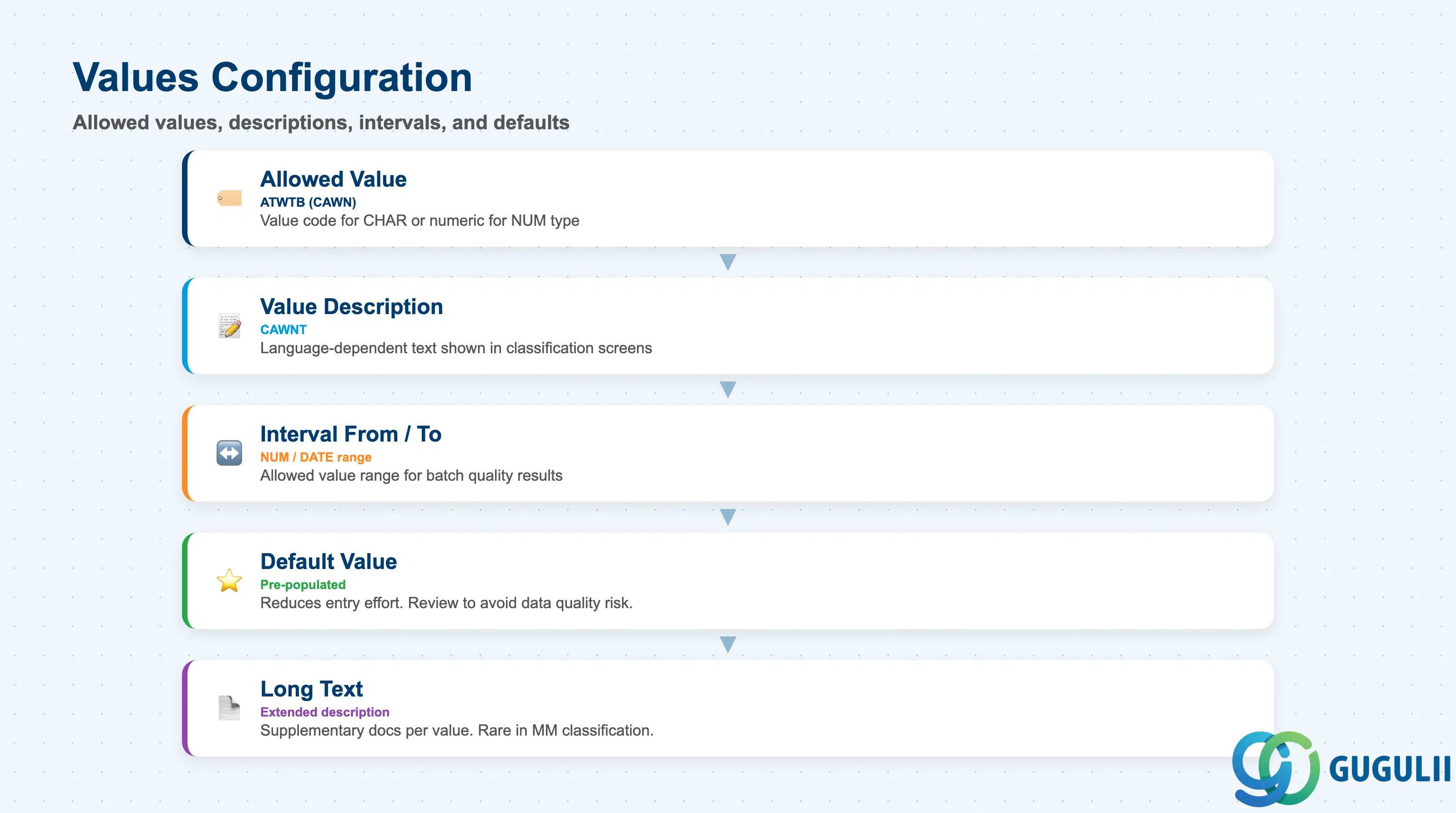Click 'Language-dependent text shown in classification screens'
Screen dimensions: 1456x813
pos(456,348)
